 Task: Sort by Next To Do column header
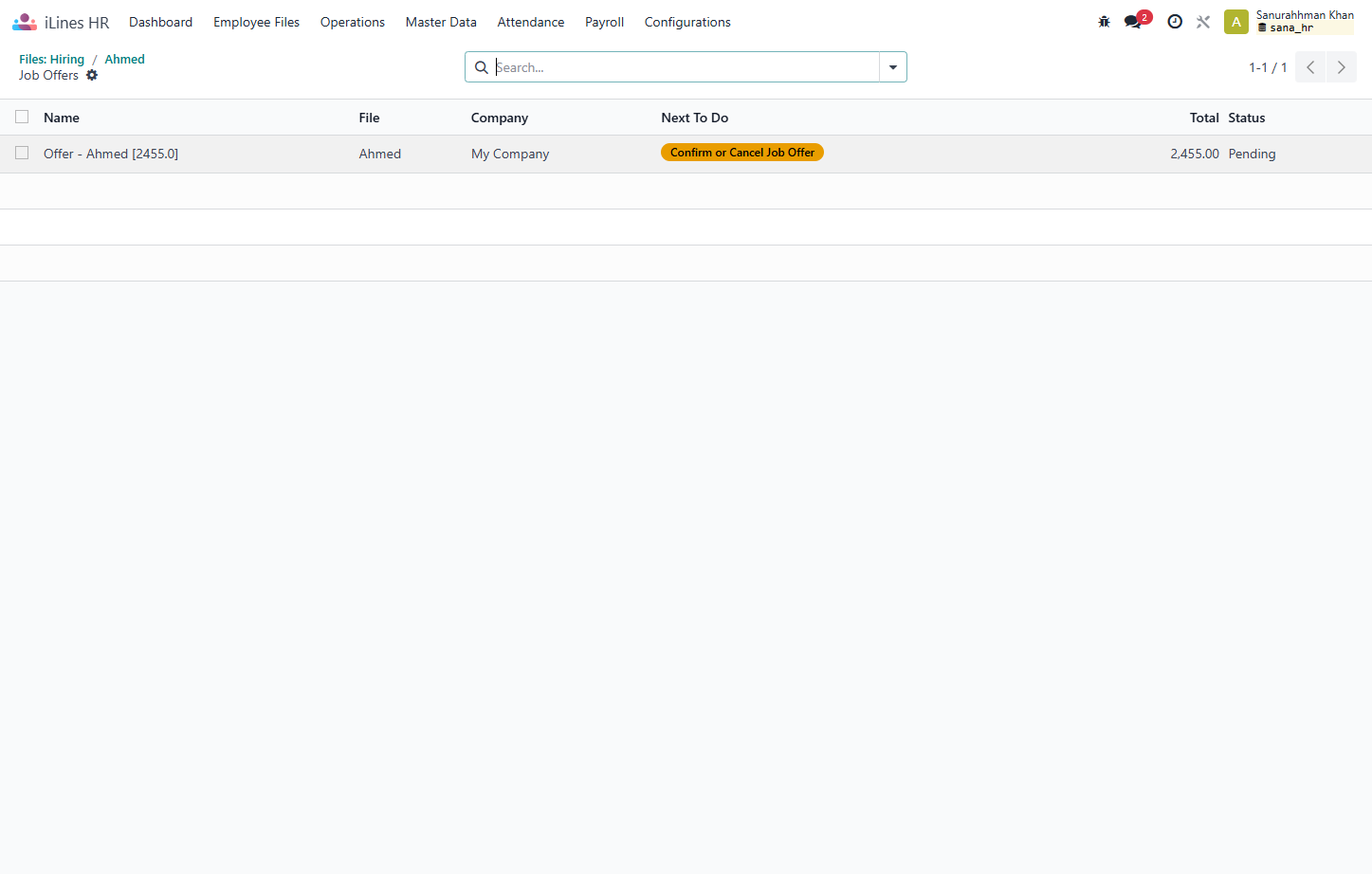coord(695,118)
